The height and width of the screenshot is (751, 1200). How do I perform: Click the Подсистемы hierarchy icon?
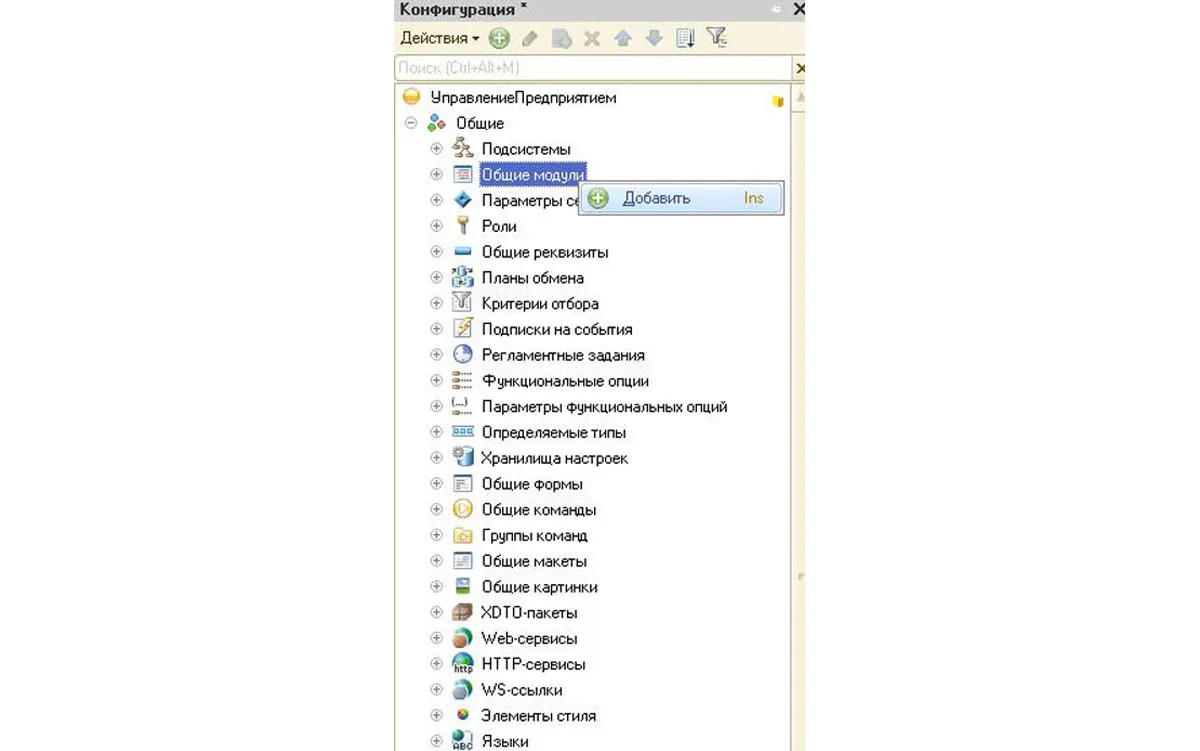tap(462, 149)
